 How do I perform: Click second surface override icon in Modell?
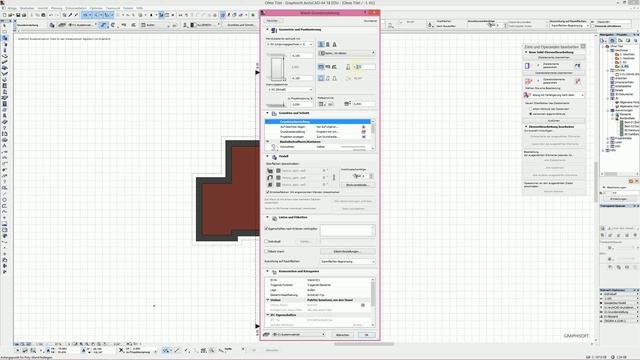click(270, 178)
